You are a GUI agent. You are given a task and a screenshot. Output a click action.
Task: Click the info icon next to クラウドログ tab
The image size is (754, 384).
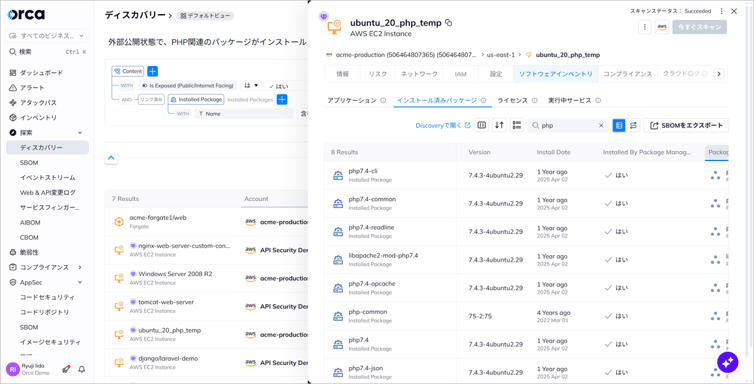point(705,74)
